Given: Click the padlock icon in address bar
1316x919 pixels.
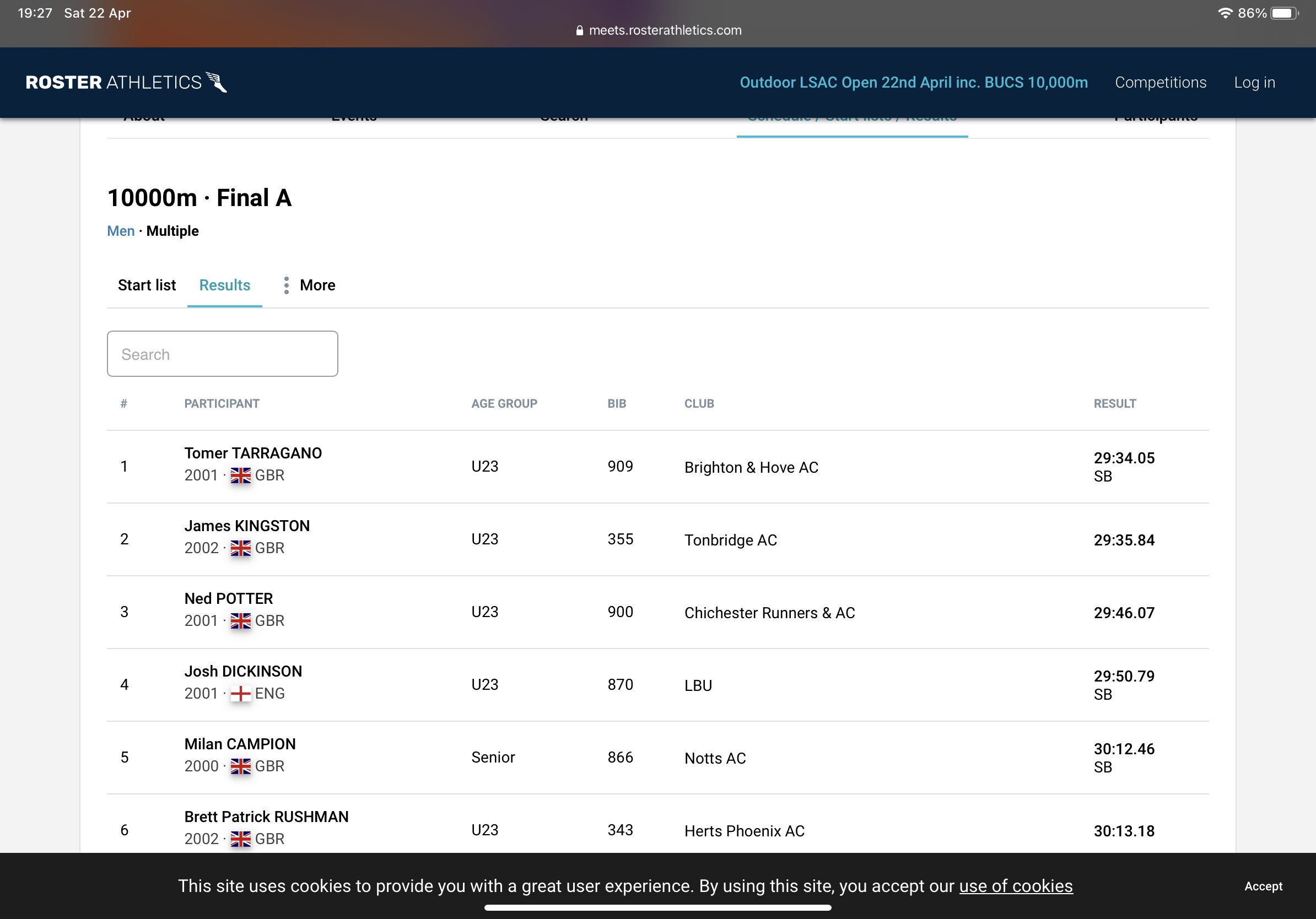Looking at the screenshot, I should (x=580, y=31).
